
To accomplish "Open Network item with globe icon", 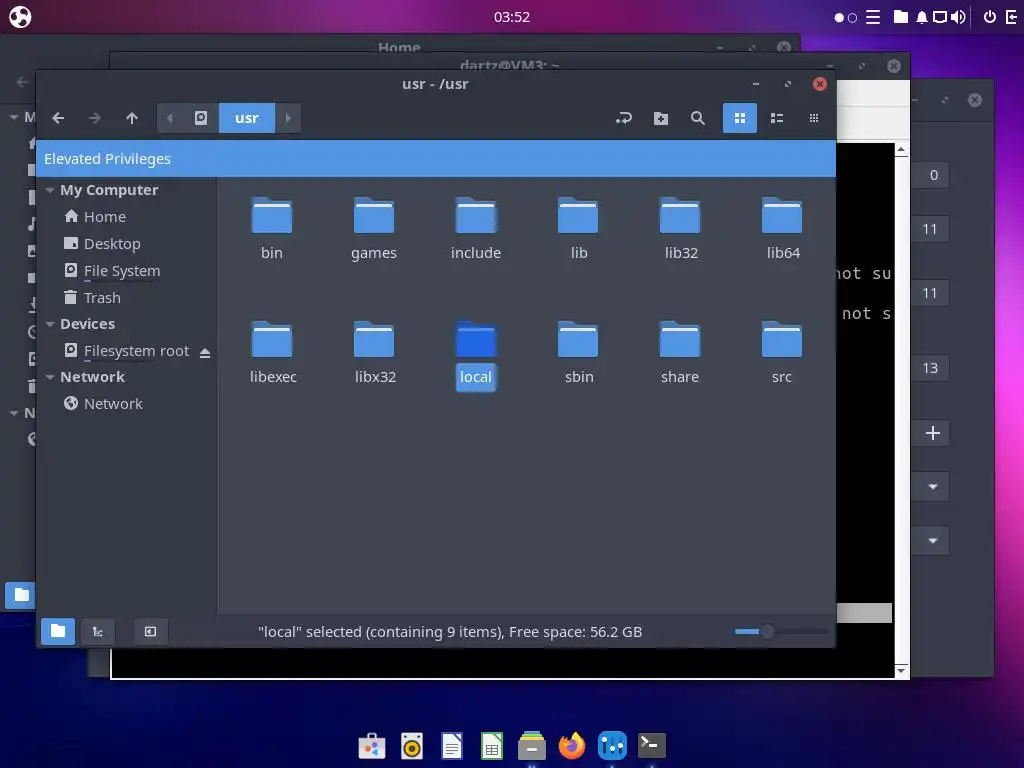I will coord(113,404).
